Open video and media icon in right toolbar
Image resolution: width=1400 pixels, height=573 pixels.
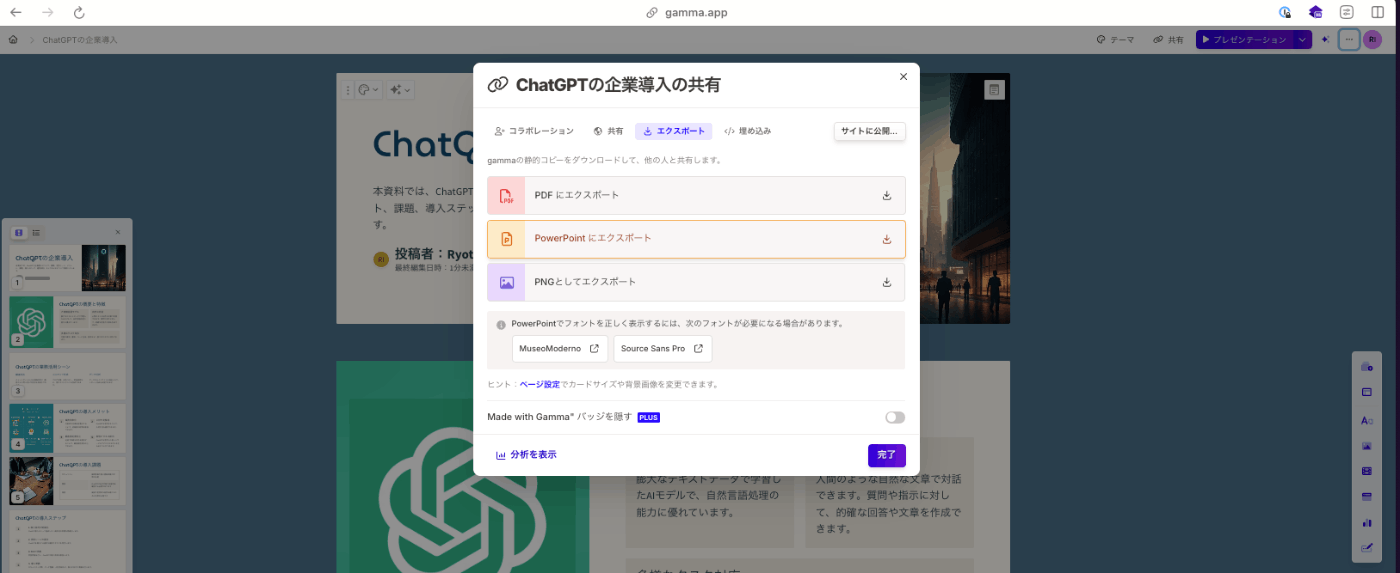1367,471
